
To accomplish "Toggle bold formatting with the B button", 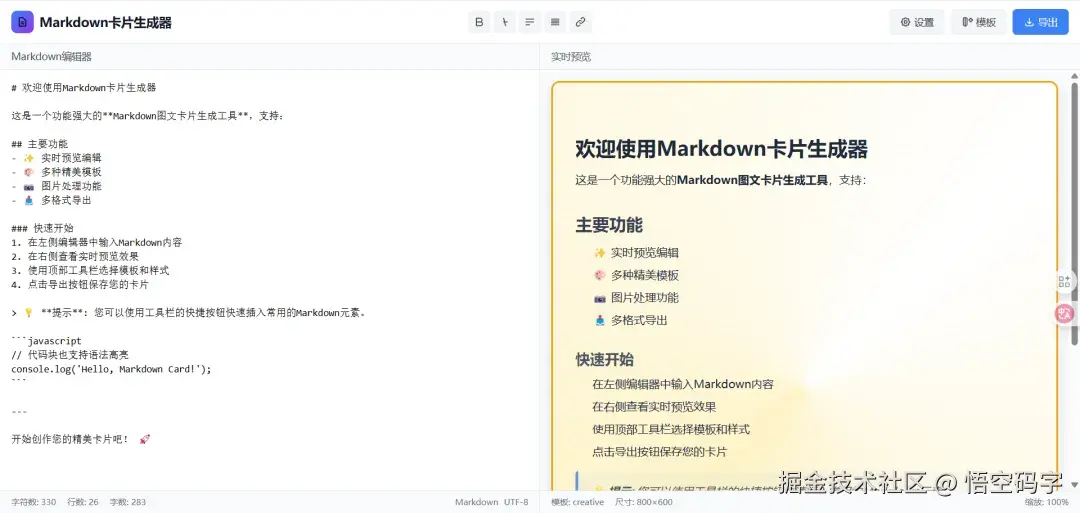I will pos(479,22).
